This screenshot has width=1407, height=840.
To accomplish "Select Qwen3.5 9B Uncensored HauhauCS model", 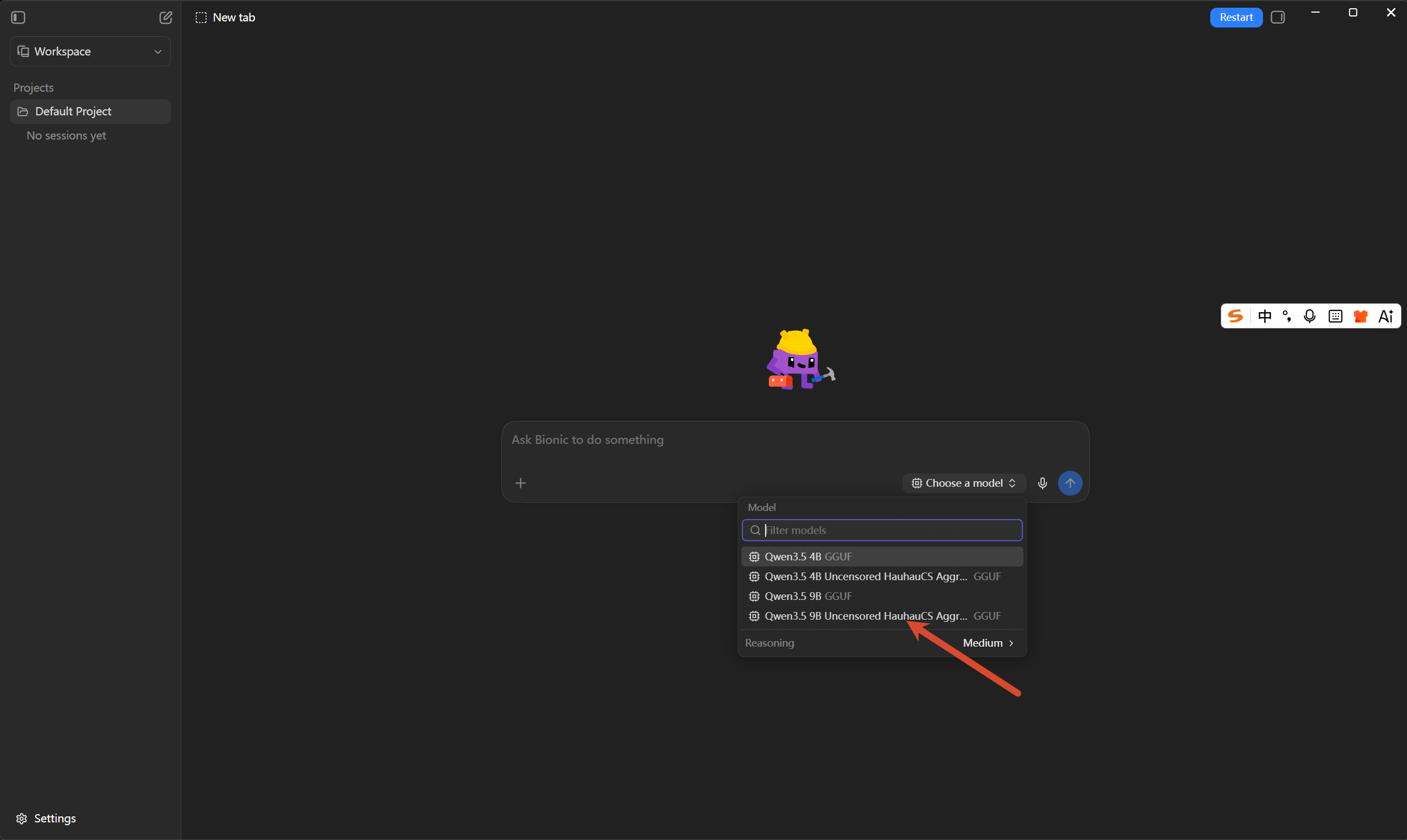I will 882,616.
